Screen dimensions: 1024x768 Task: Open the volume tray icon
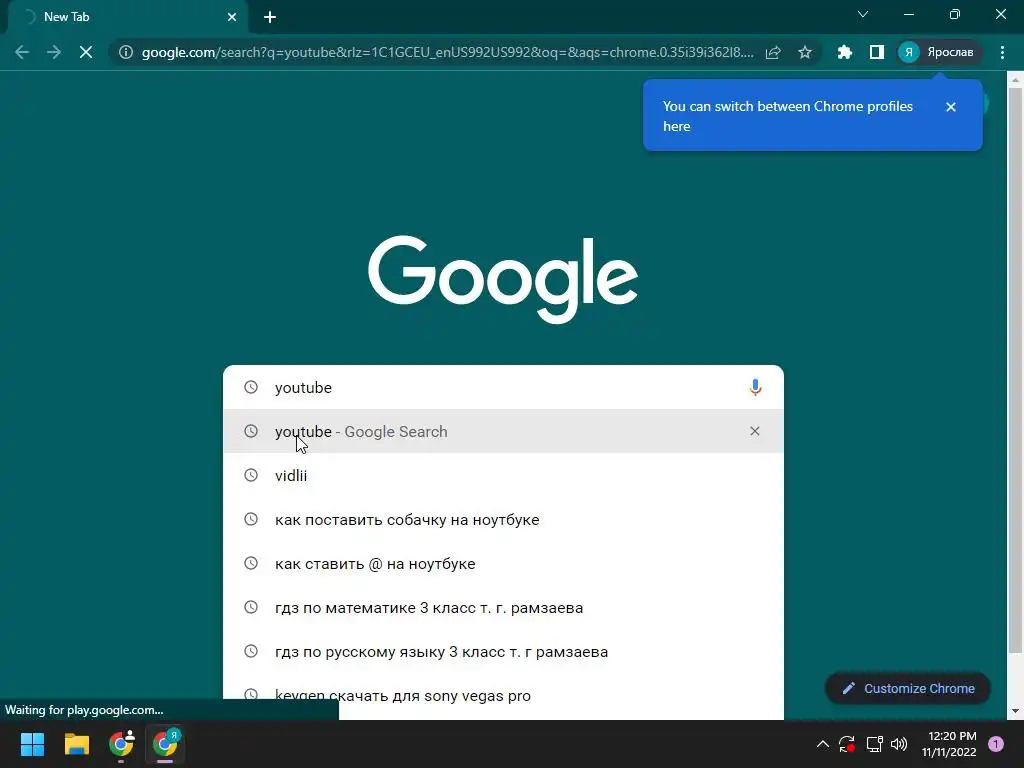pyautogui.click(x=899, y=744)
